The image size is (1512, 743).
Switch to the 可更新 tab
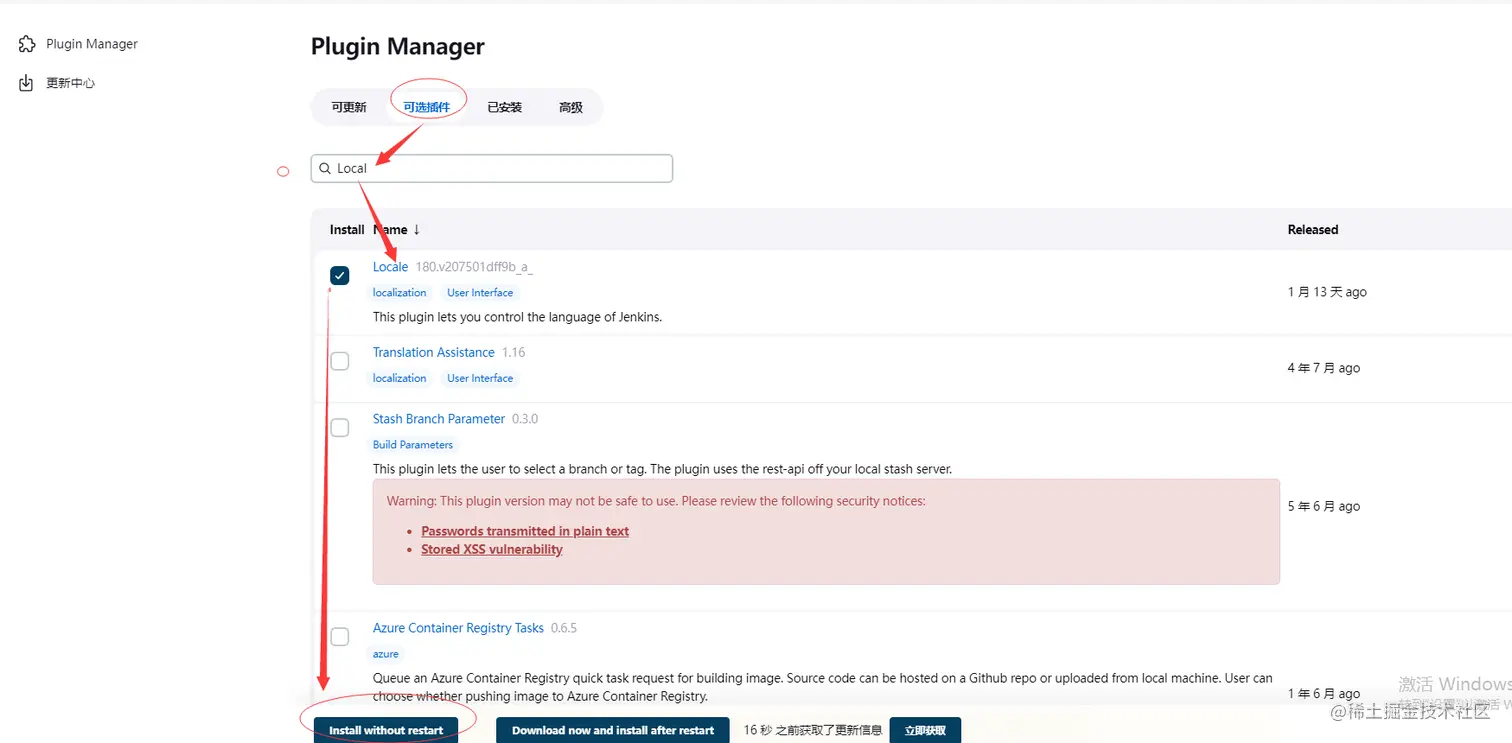pyautogui.click(x=349, y=107)
